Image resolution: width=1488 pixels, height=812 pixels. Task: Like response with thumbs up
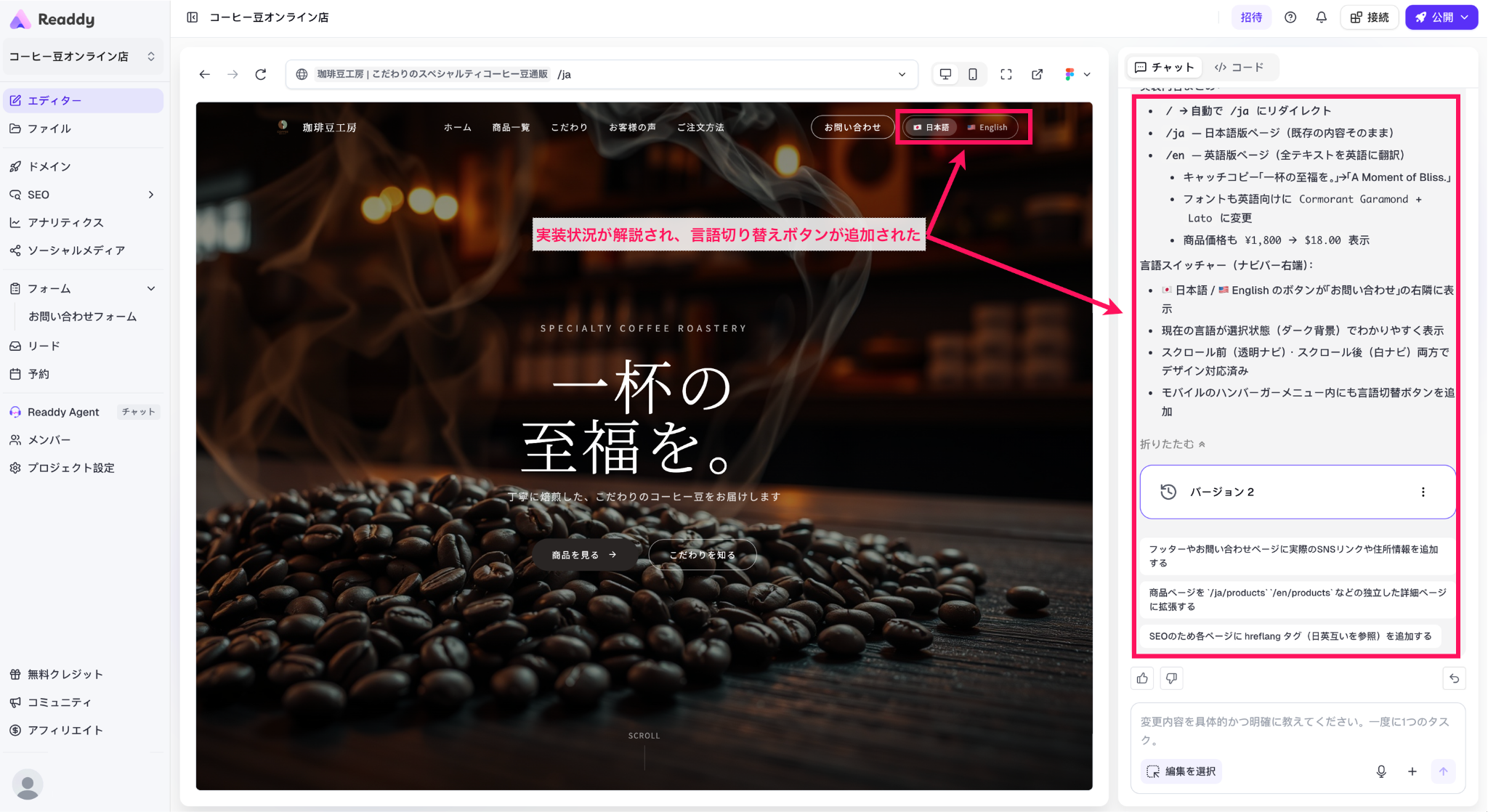pos(1143,678)
